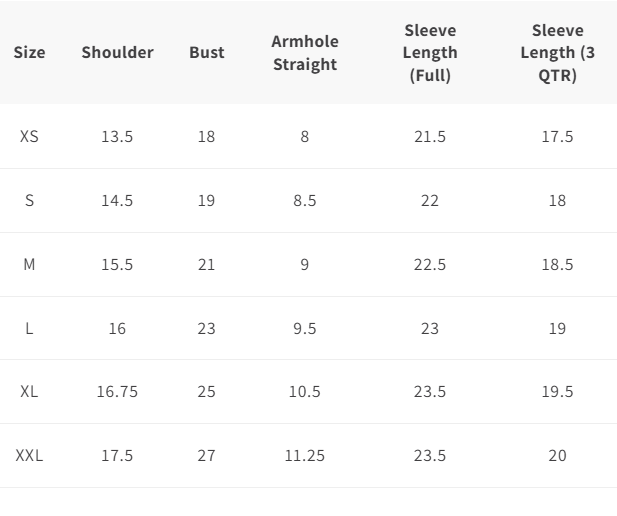The width and height of the screenshot is (617, 516).
Task: Select the XL size row label
Action: (x=29, y=392)
